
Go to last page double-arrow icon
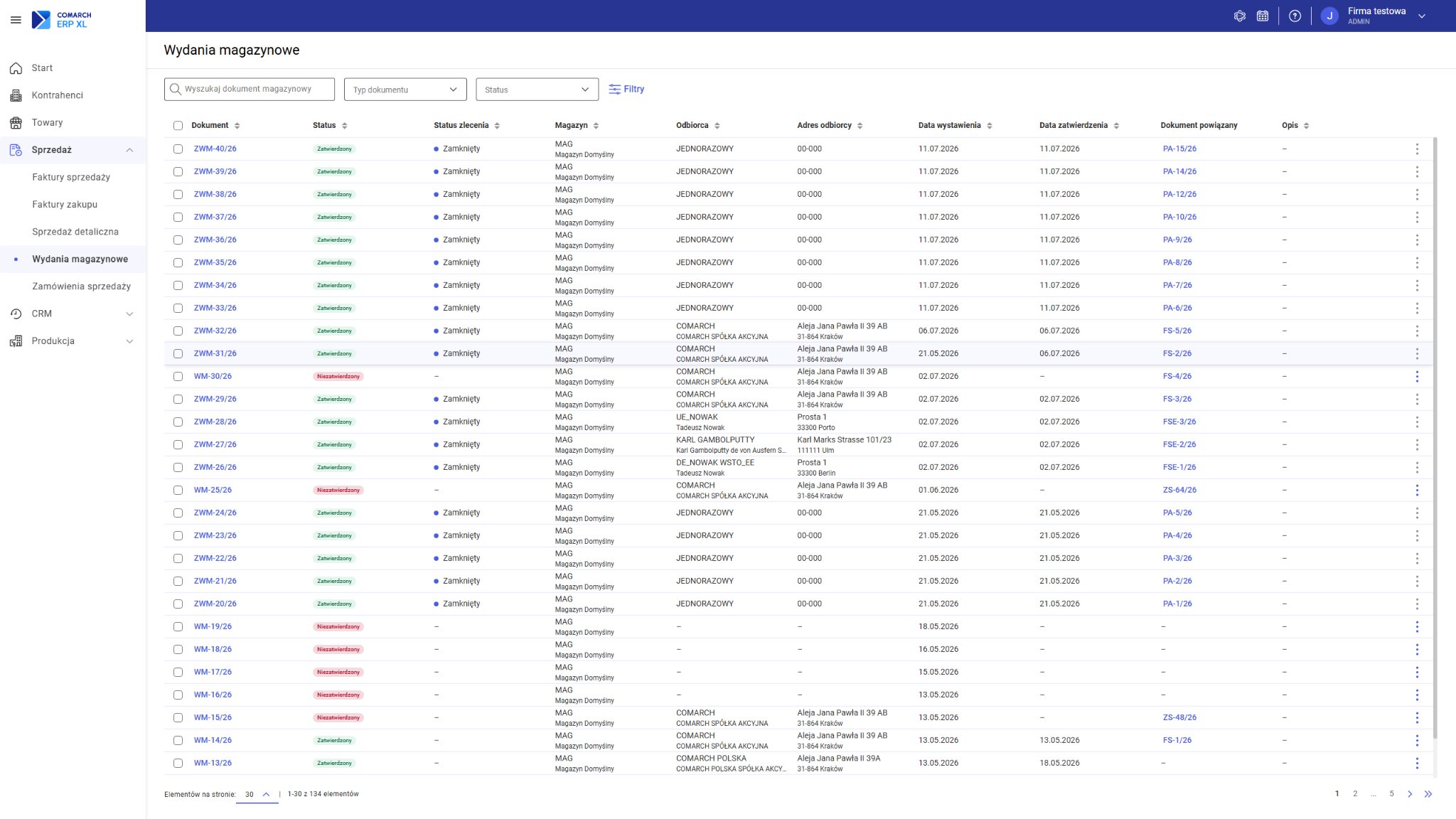coord(1428,793)
